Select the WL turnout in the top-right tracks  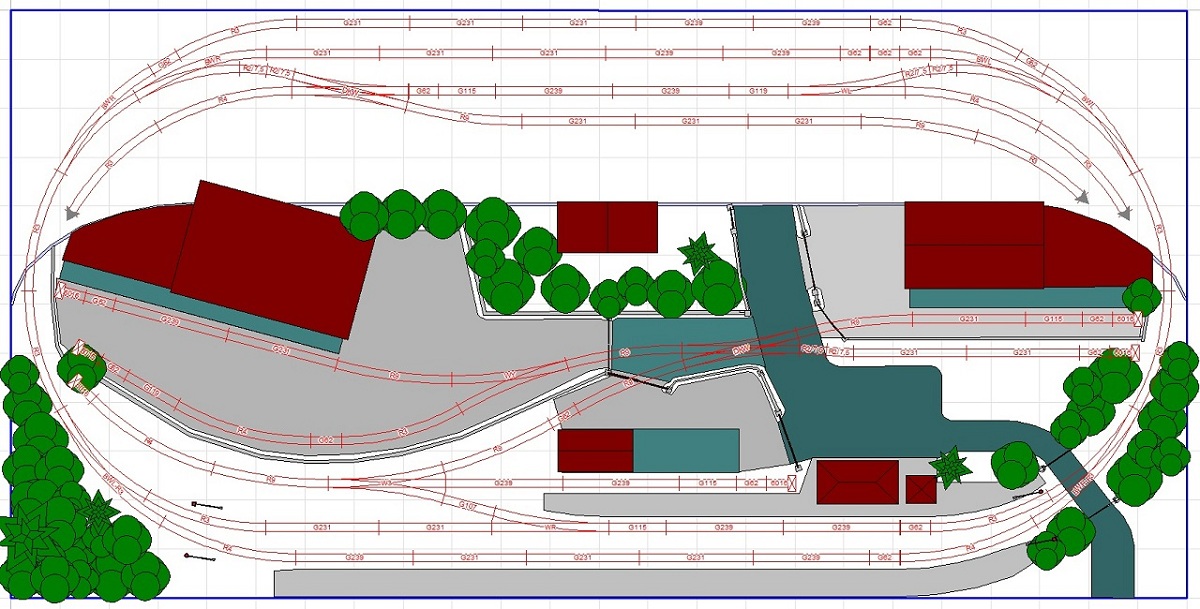(x=846, y=91)
